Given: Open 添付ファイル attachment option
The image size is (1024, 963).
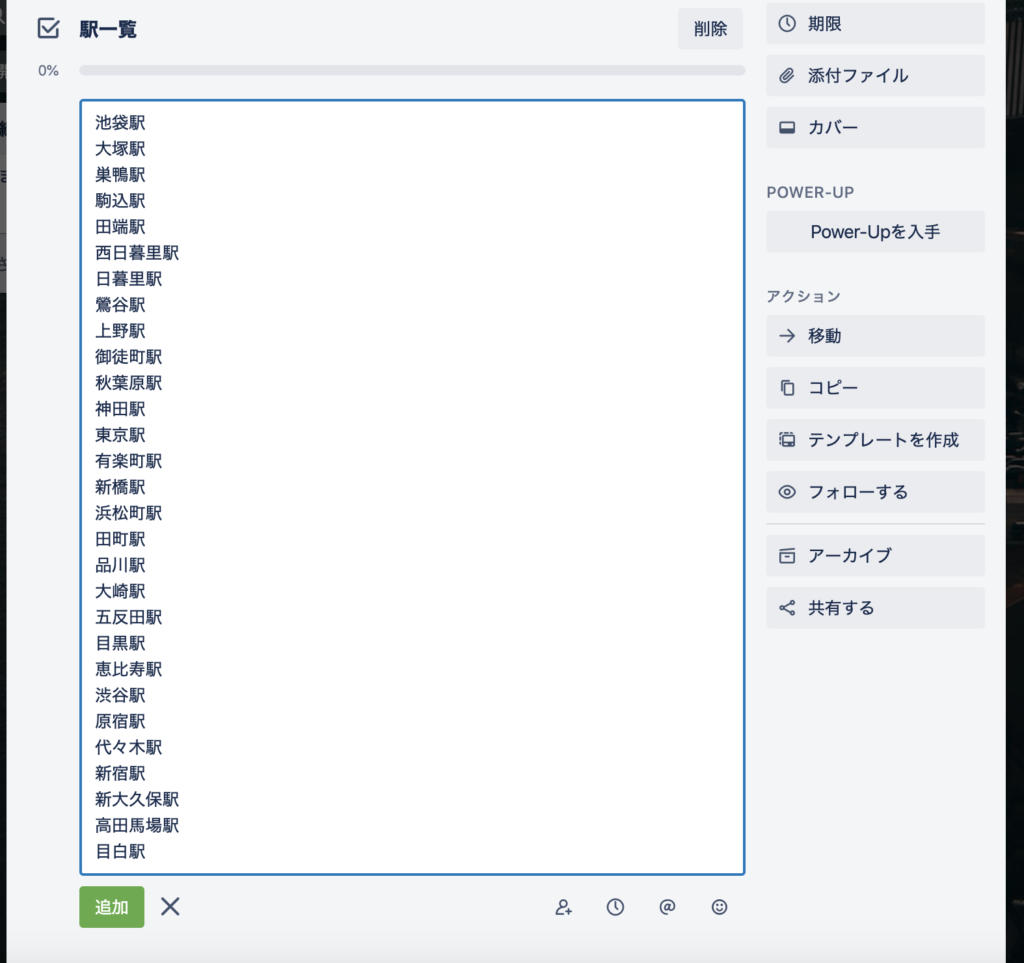Looking at the screenshot, I should (875, 76).
